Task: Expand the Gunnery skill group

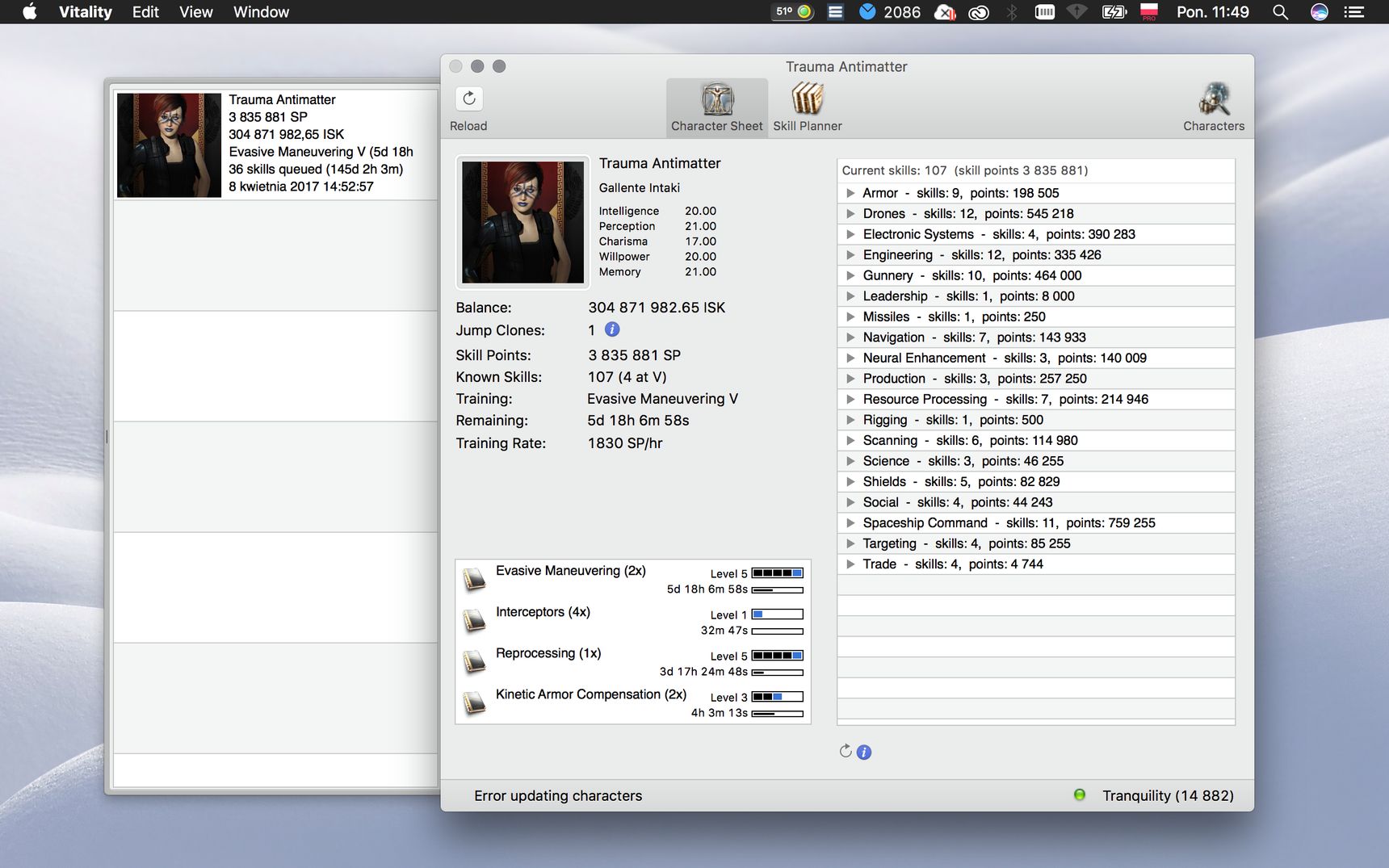Action: coord(850,275)
